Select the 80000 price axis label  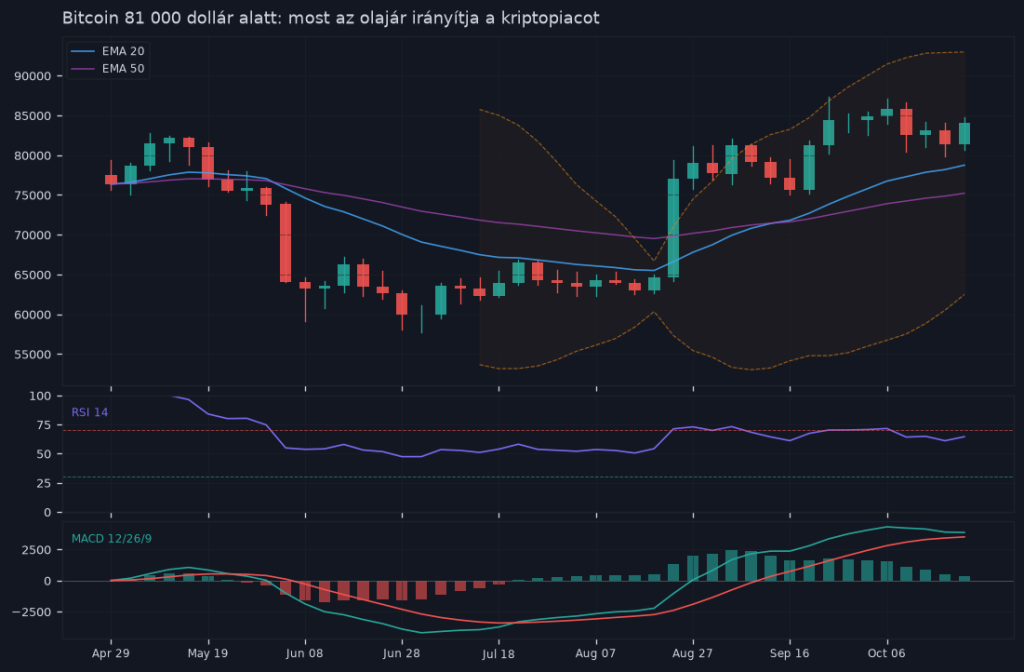[x=33, y=156]
